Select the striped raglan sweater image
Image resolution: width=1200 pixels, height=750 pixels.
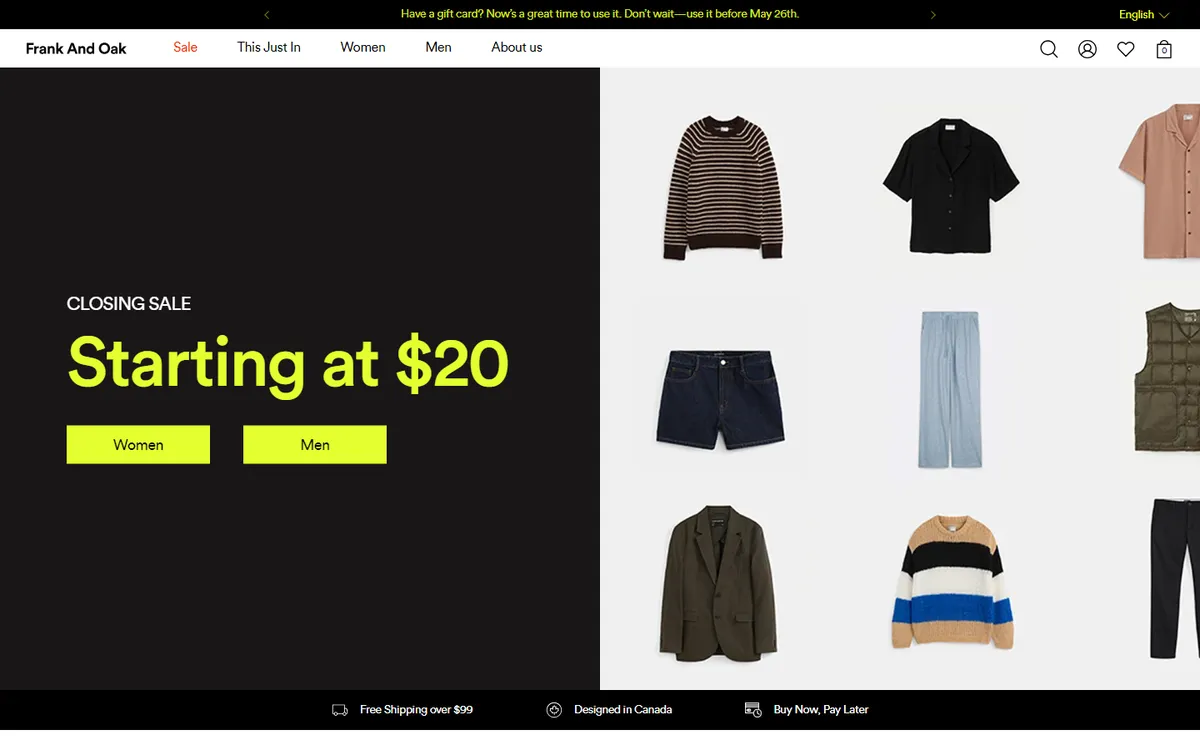(x=721, y=188)
